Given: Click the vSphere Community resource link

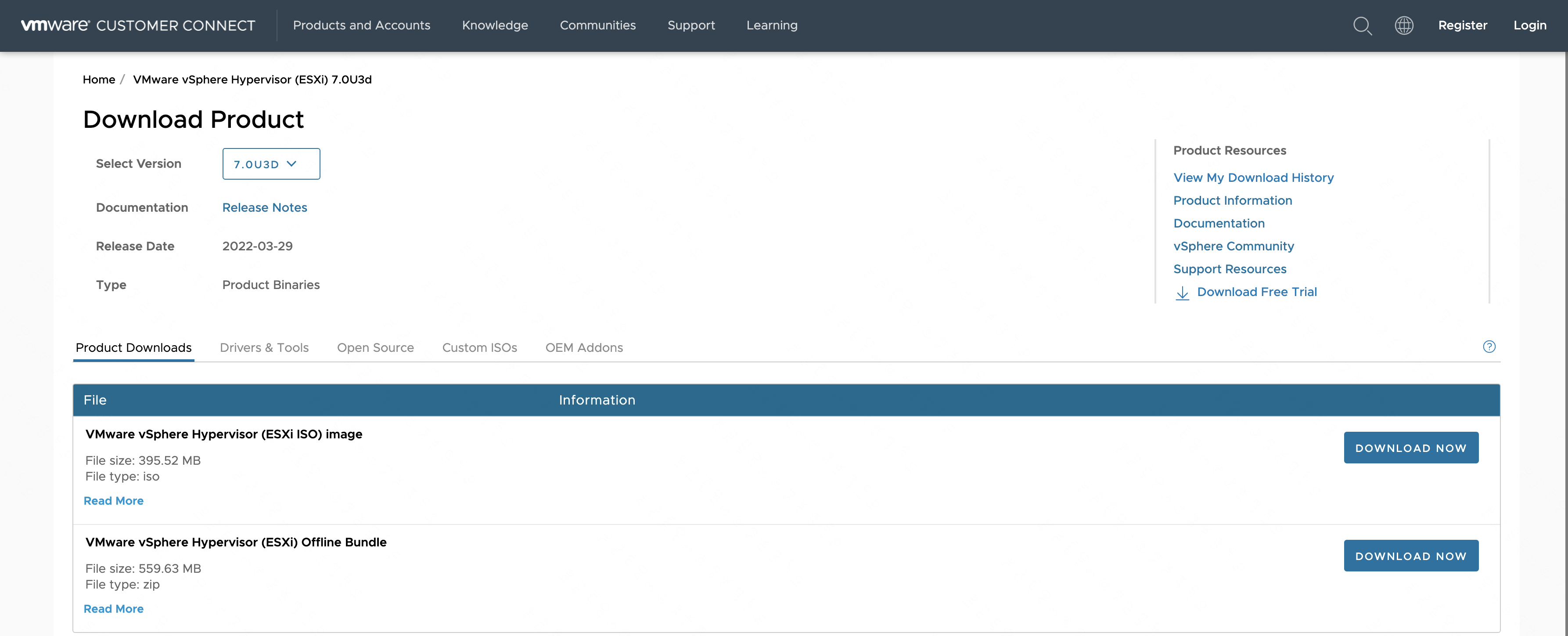Looking at the screenshot, I should coord(1233,245).
